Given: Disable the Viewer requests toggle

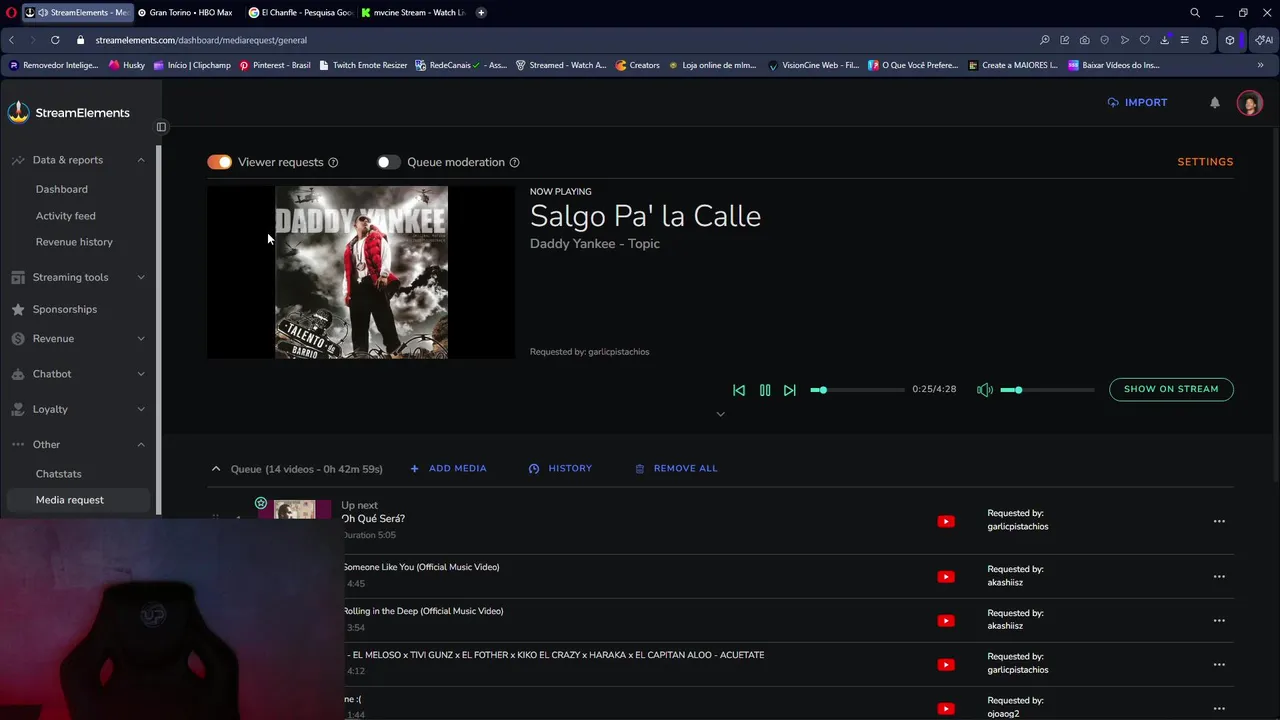Looking at the screenshot, I should point(220,162).
